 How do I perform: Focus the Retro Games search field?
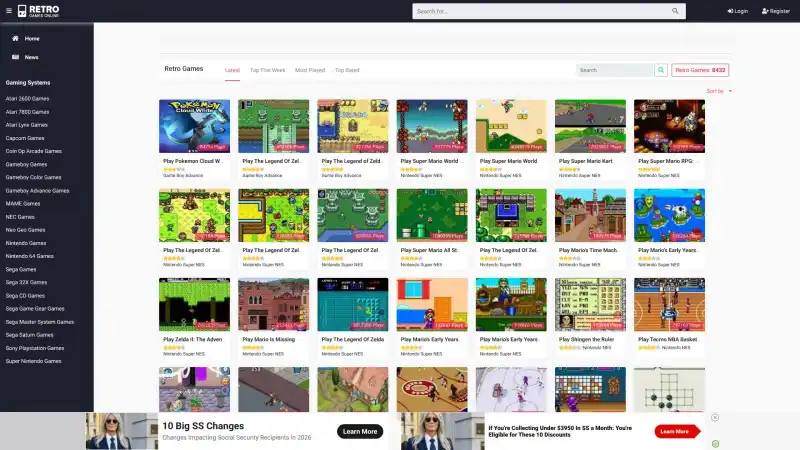tap(614, 70)
